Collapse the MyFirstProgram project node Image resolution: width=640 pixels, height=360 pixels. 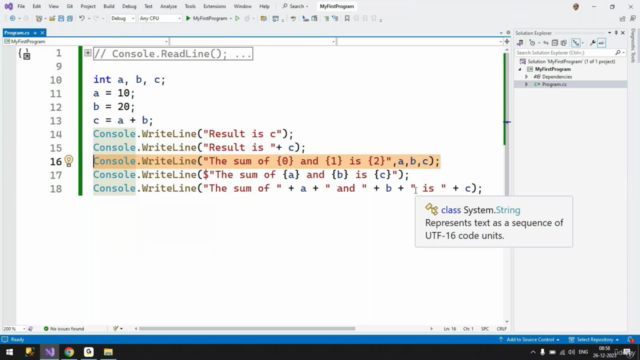tap(520, 69)
